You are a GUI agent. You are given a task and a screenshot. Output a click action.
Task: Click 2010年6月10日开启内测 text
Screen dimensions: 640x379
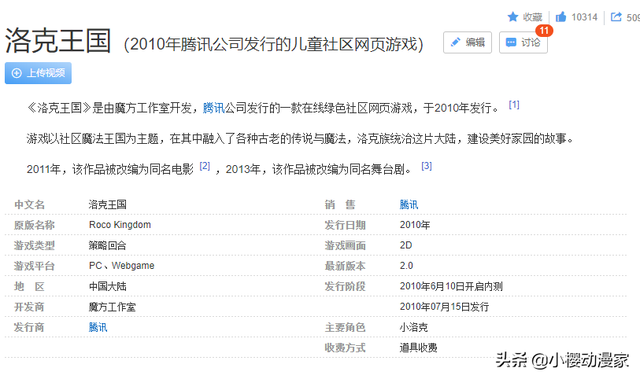click(x=451, y=286)
